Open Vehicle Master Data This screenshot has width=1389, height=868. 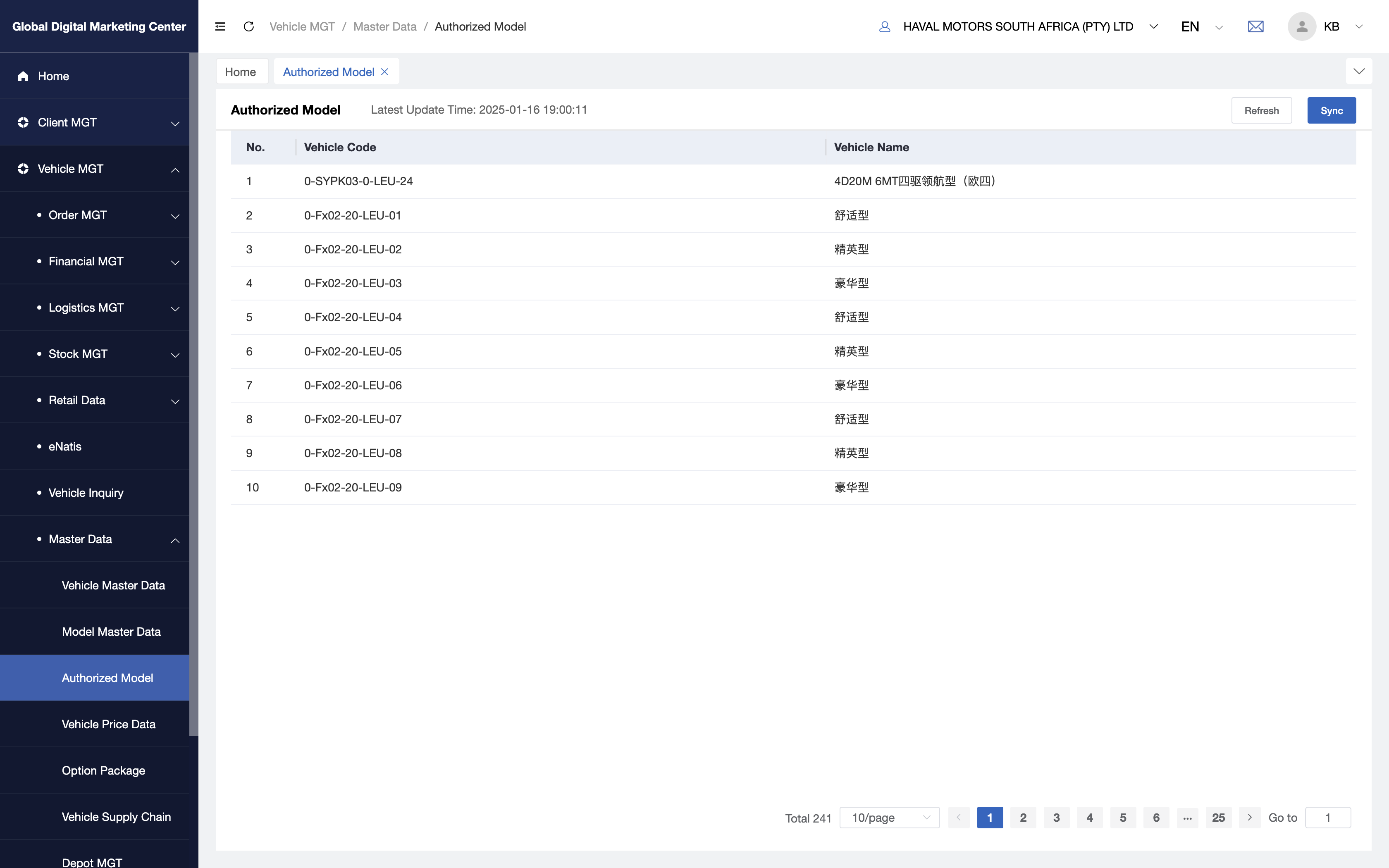(95, 585)
